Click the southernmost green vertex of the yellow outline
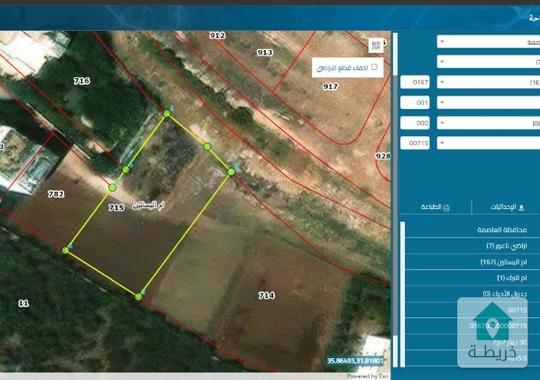This screenshot has width=540, height=380. 138,297
